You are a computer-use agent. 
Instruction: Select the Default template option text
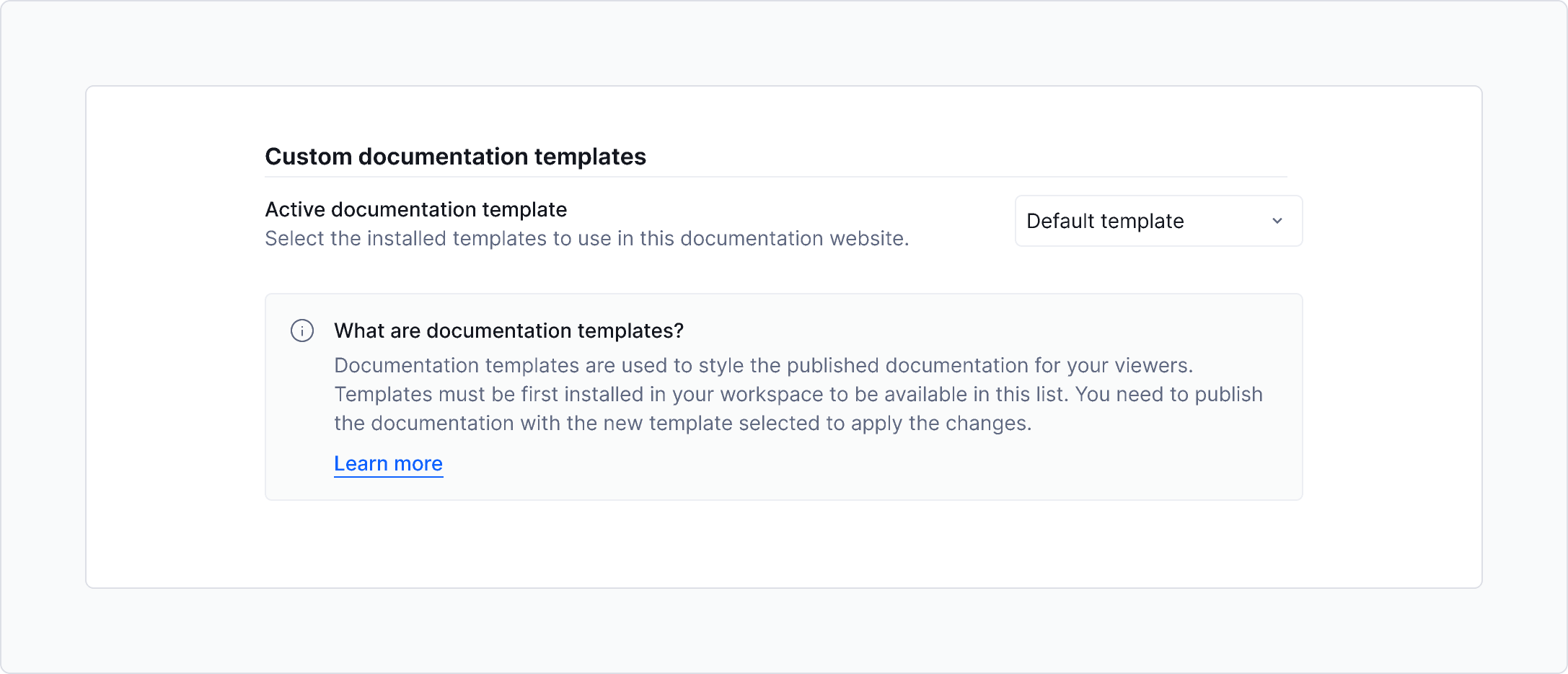click(x=1105, y=221)
